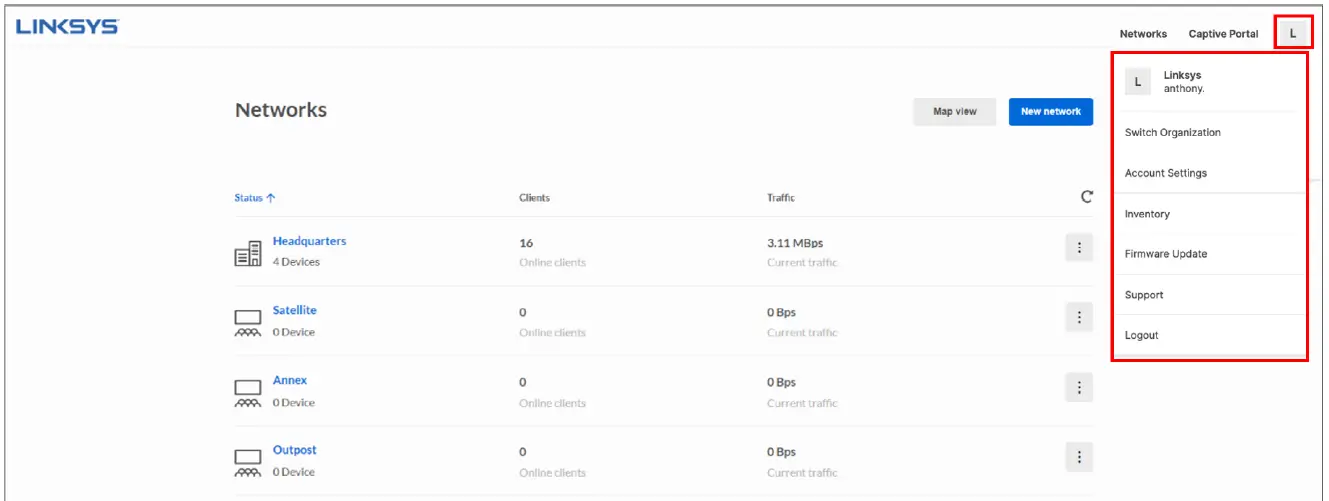Click the Map view button

coord(954,111)
